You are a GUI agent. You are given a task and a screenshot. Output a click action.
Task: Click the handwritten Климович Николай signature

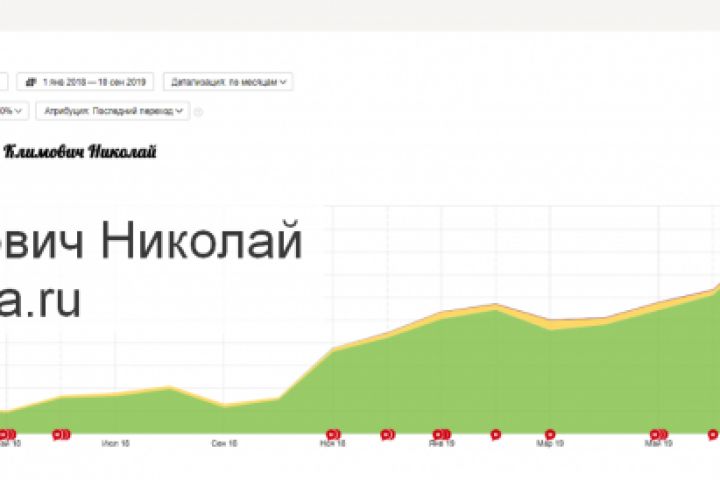[80, 152]
